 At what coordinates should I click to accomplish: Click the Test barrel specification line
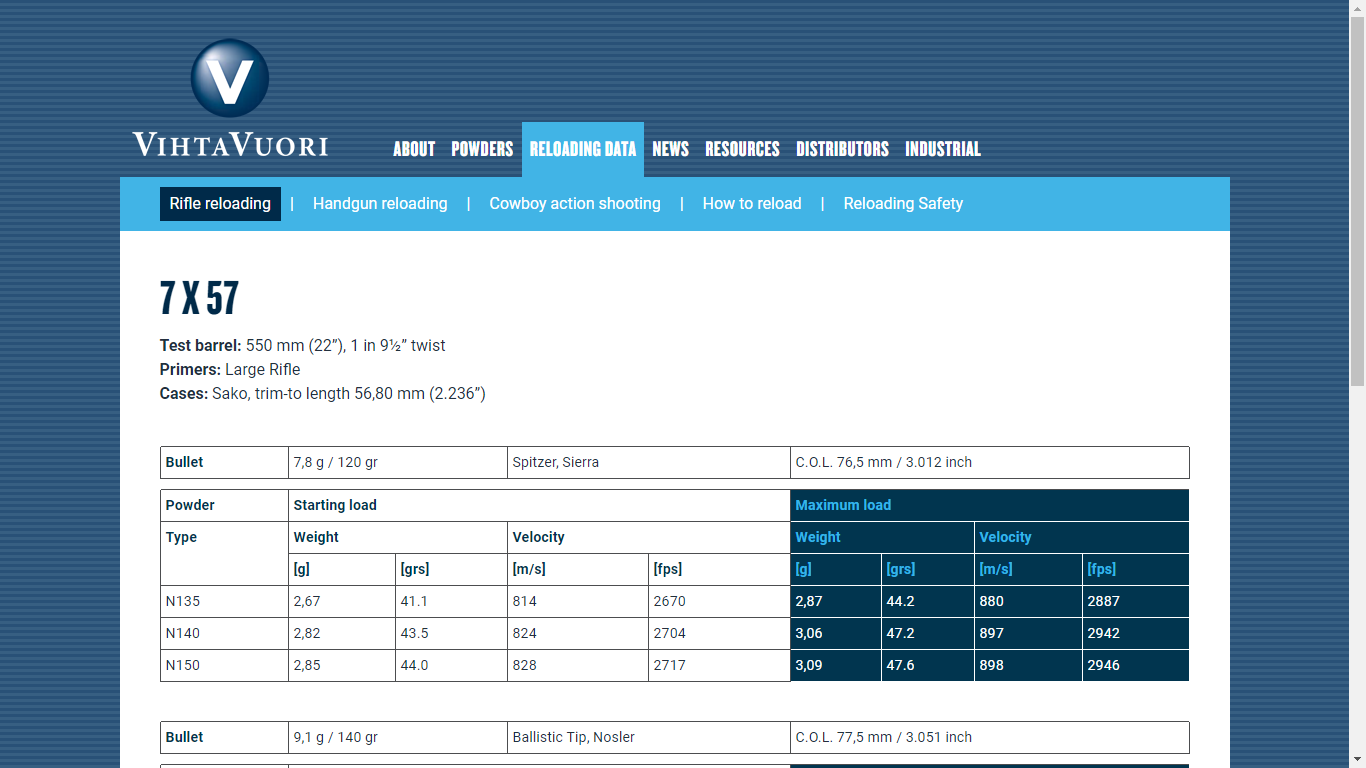pos(303,346)
